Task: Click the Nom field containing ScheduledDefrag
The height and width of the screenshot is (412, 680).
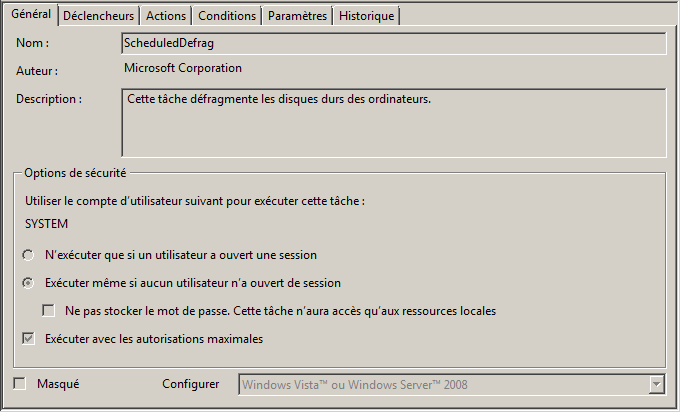Action: click(393, 44)
